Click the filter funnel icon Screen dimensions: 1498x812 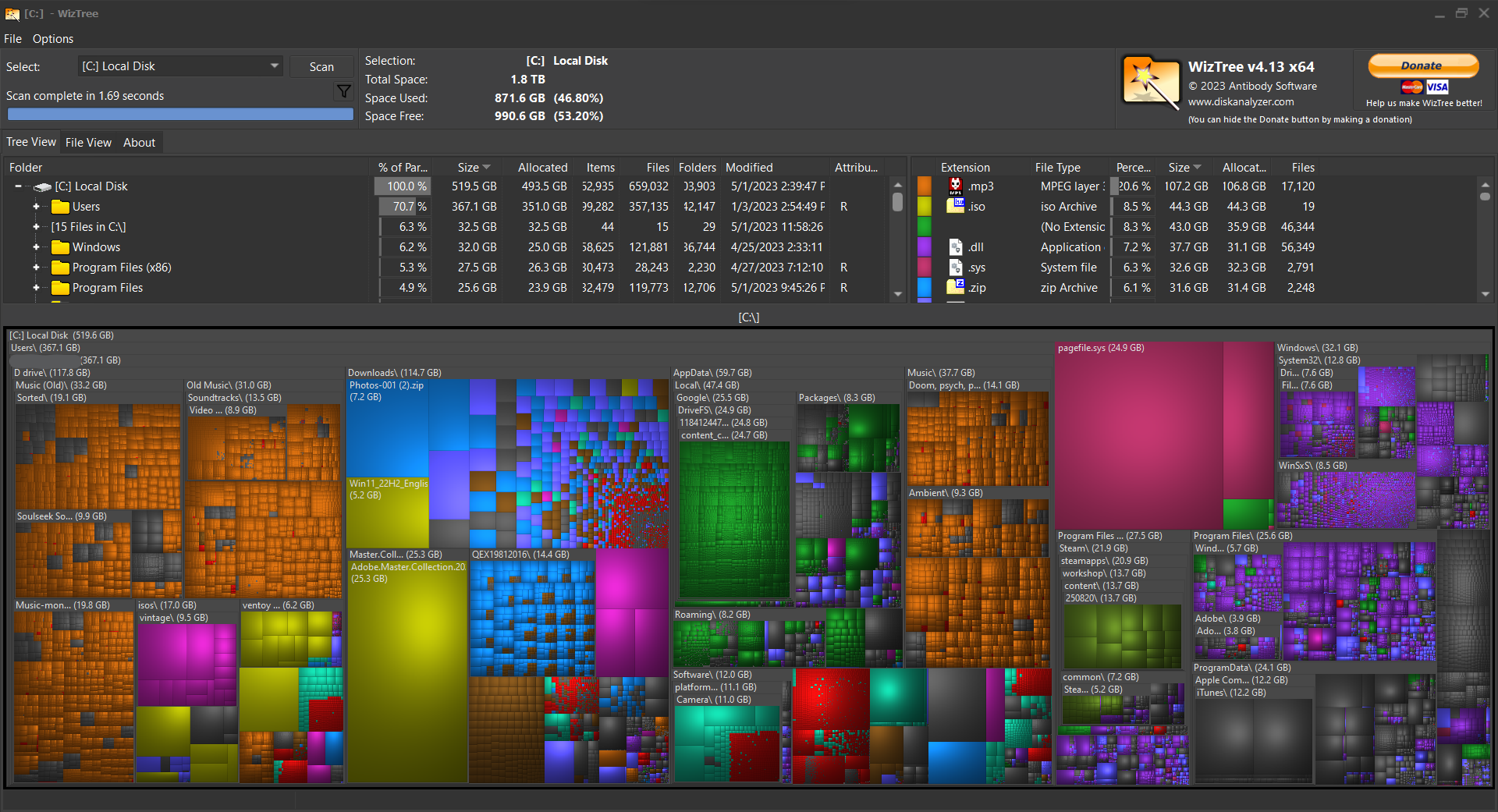click(x=343, y=92)
